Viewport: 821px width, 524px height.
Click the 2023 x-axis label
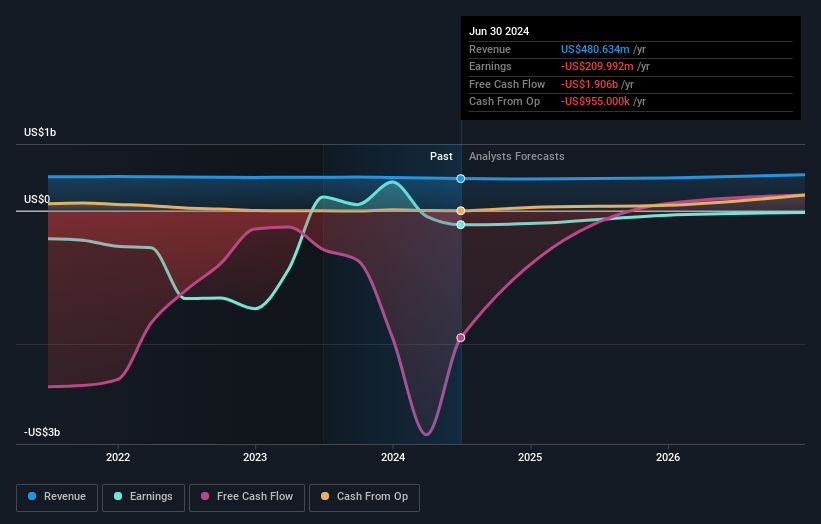coord(255,457)
